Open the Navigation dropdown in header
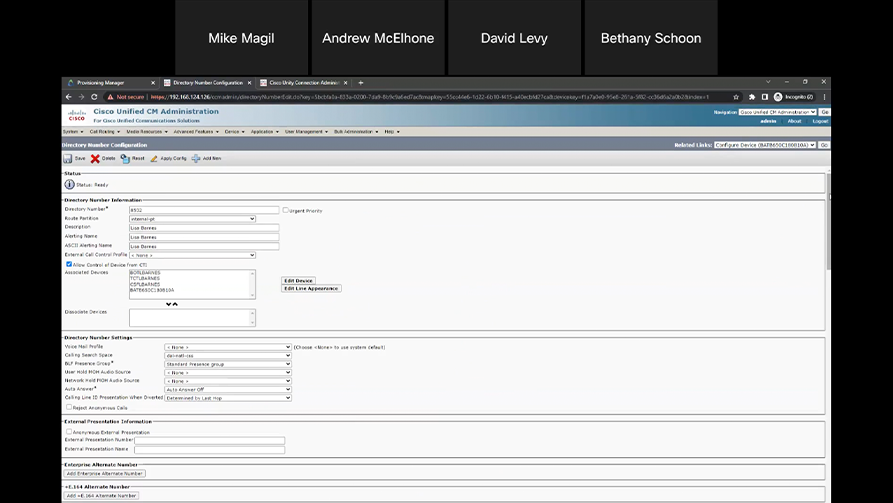 coord(777,112)
